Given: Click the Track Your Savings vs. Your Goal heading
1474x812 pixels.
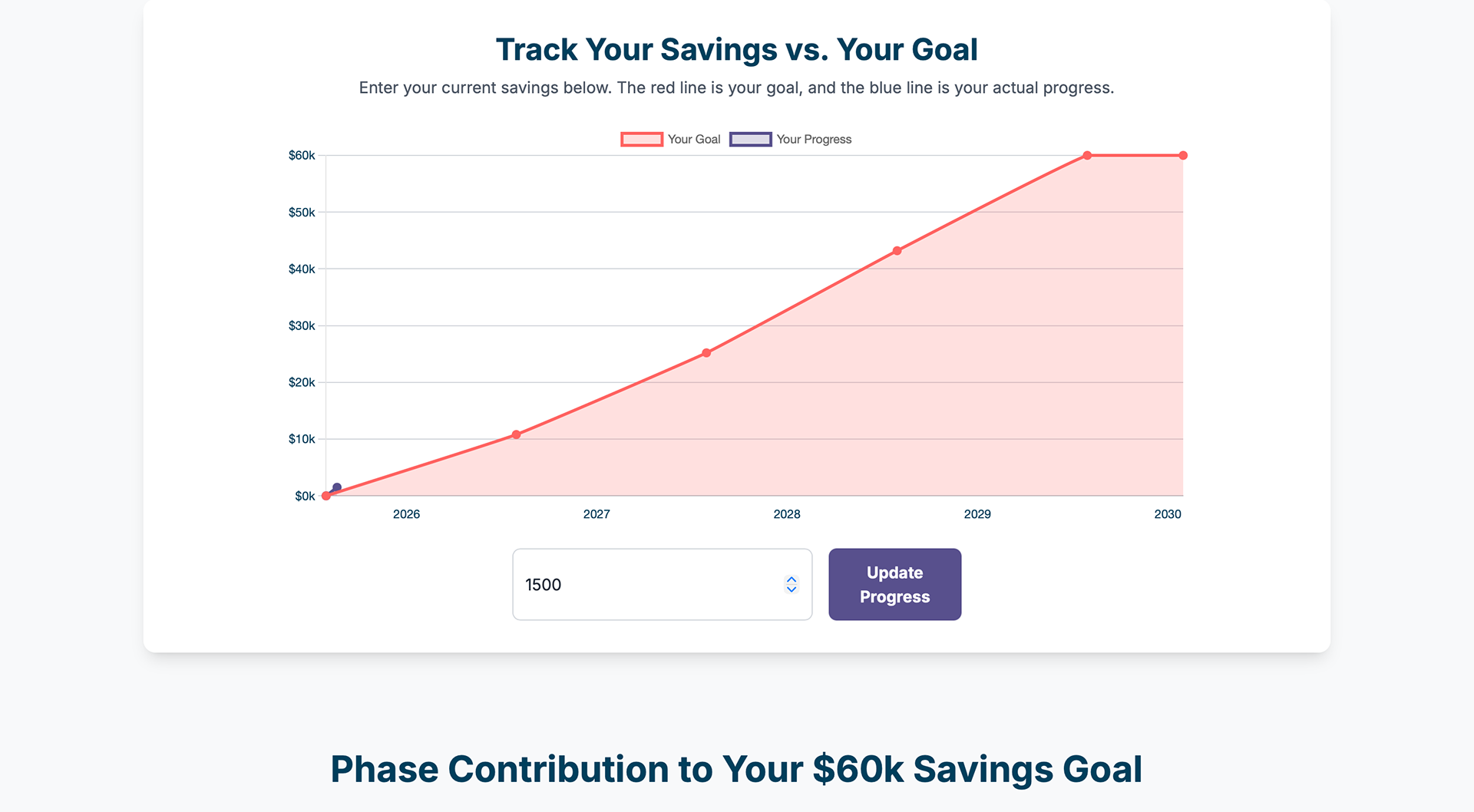Looking at the screenshot, I should (x=736, y=50).
